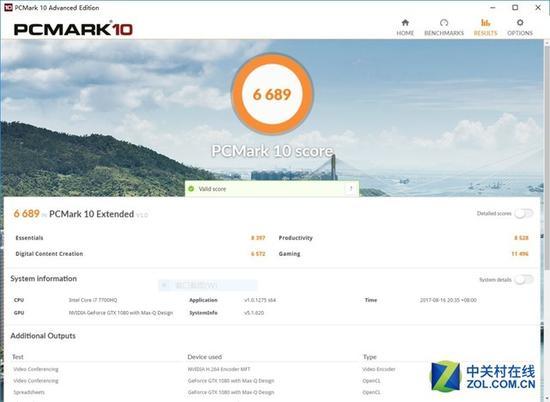Click the Productivity score label

coord(295,238)
